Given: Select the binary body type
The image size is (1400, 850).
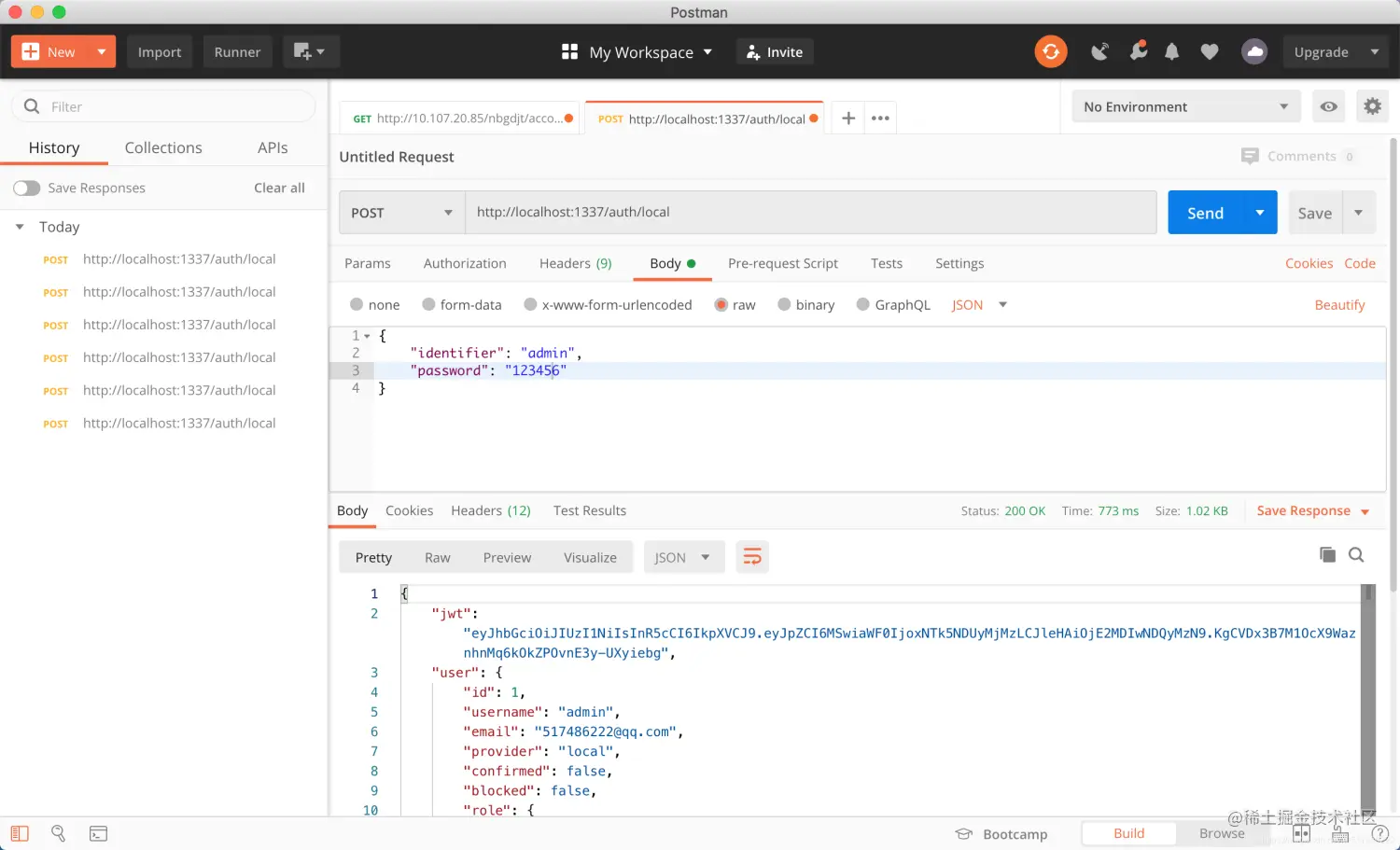Looking at the screenshot, I should click(x=784, y=304).
